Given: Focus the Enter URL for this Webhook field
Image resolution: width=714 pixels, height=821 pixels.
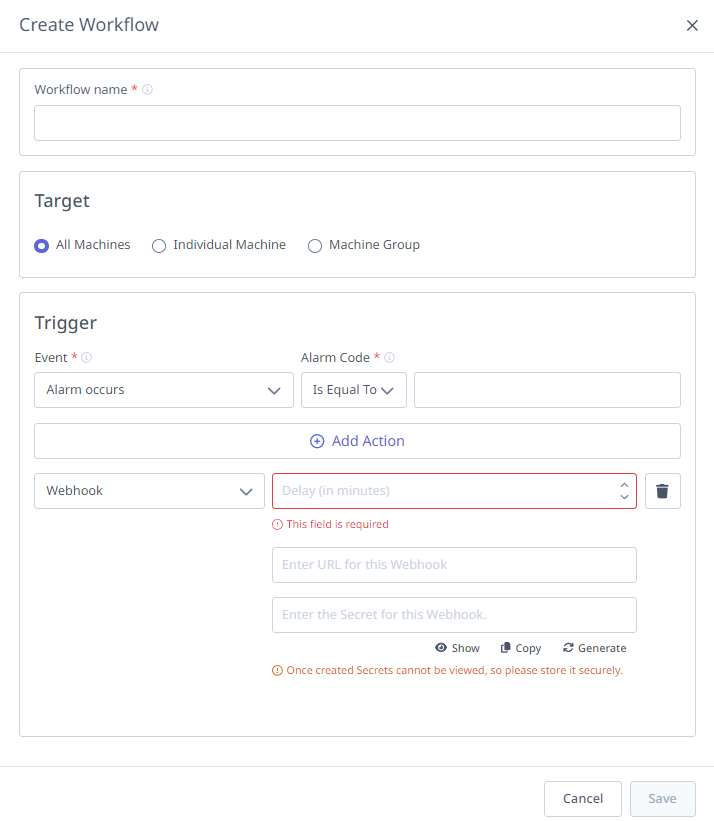Looking at the screenshot, I should 454,565.
